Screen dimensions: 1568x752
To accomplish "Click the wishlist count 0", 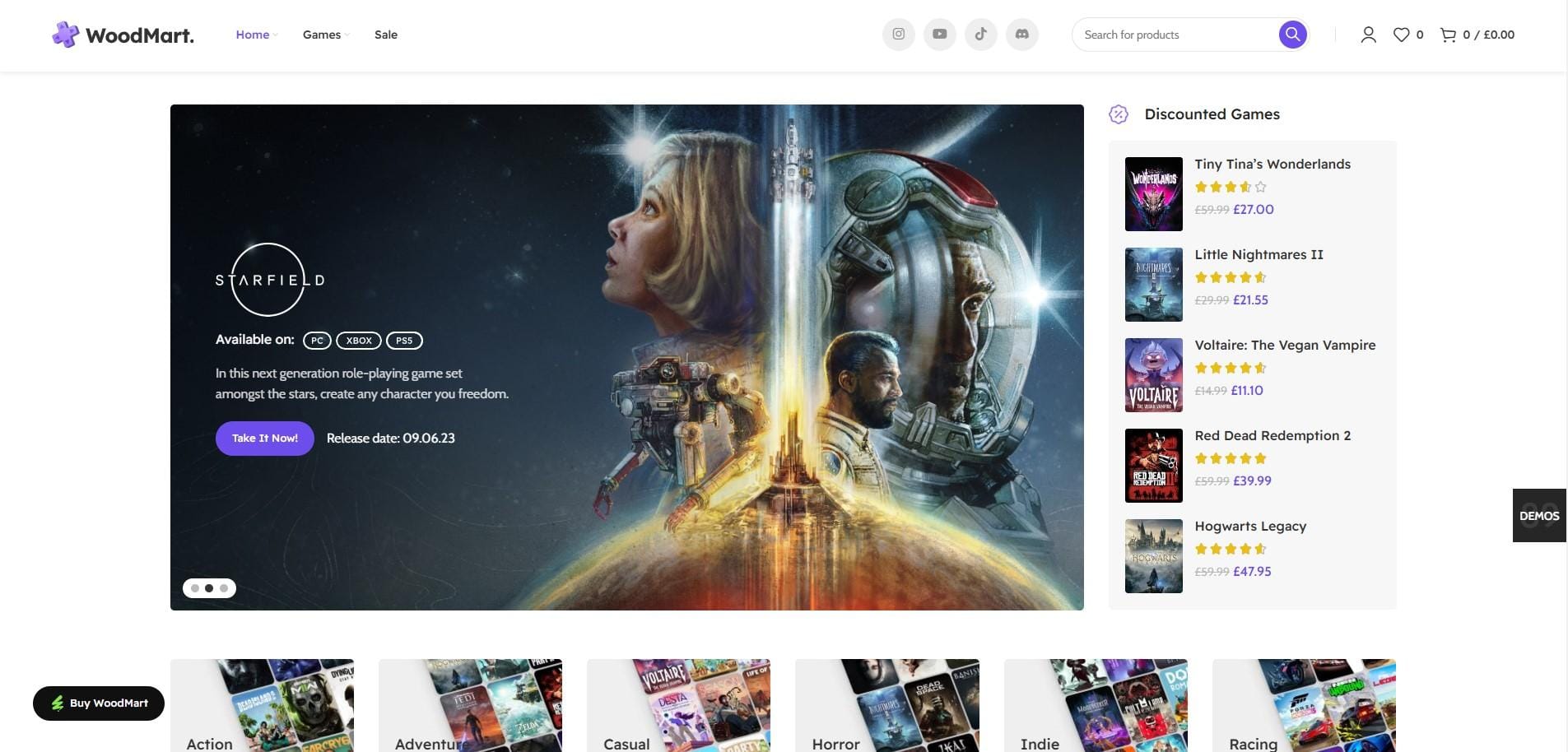I will 1420,35.
